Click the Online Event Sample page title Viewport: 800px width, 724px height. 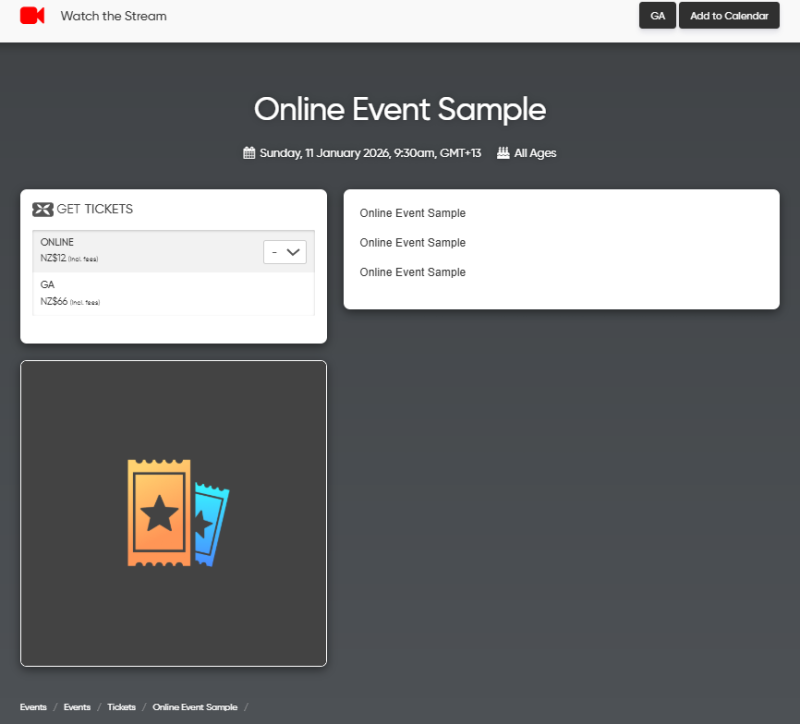(x=400, y=109)
